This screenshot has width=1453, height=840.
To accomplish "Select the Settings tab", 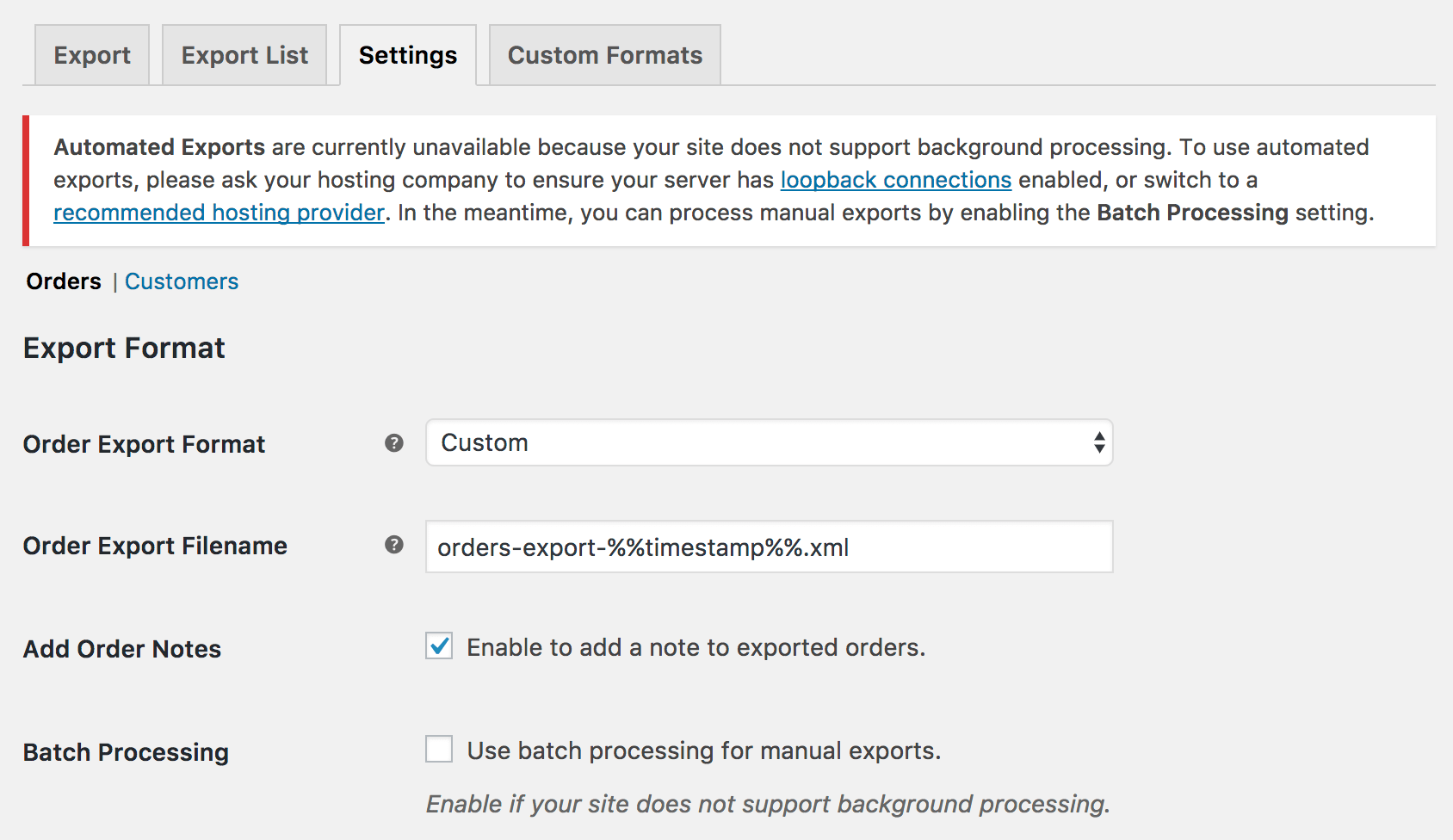I will [x=407, y=54].
